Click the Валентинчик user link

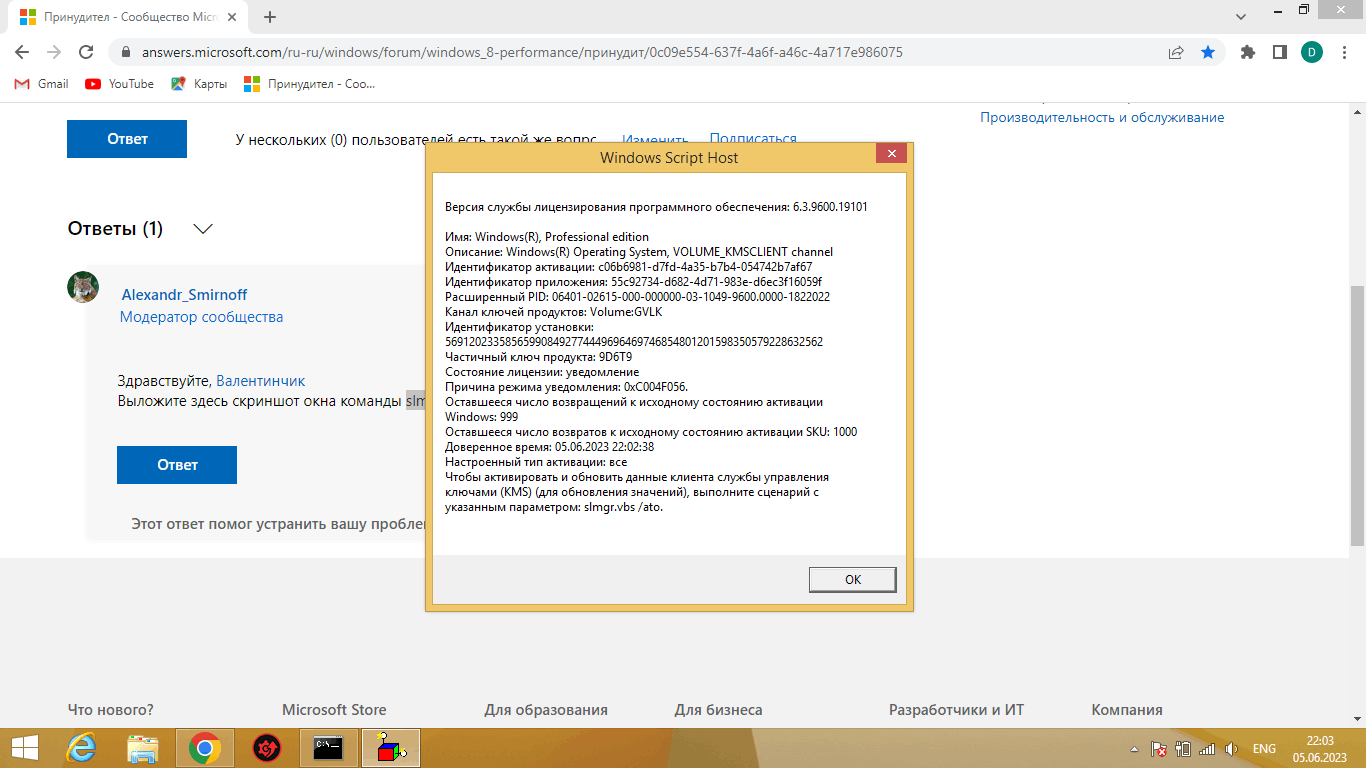(x=261, y=381)
